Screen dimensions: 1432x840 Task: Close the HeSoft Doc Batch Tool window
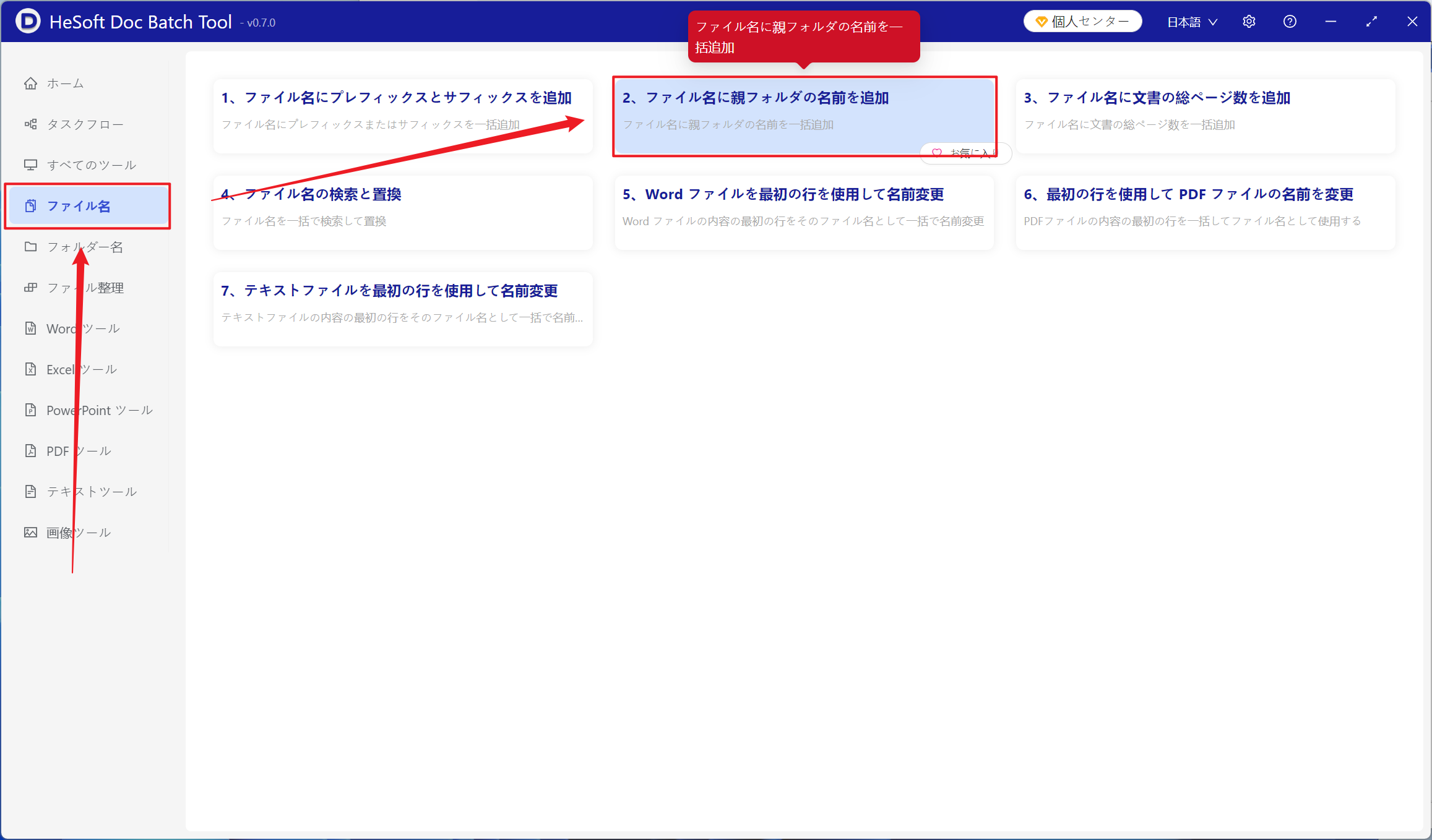click(1412, 22)
